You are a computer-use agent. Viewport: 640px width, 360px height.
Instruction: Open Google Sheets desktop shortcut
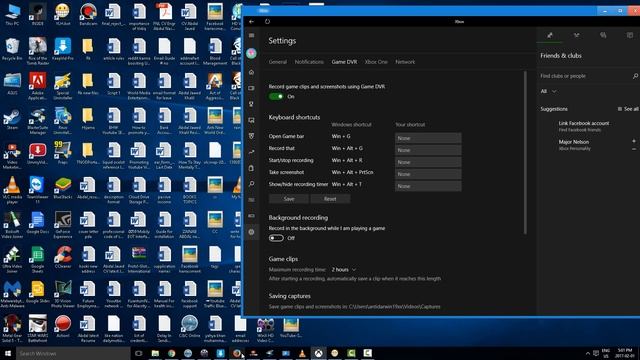tap(37, 260)
